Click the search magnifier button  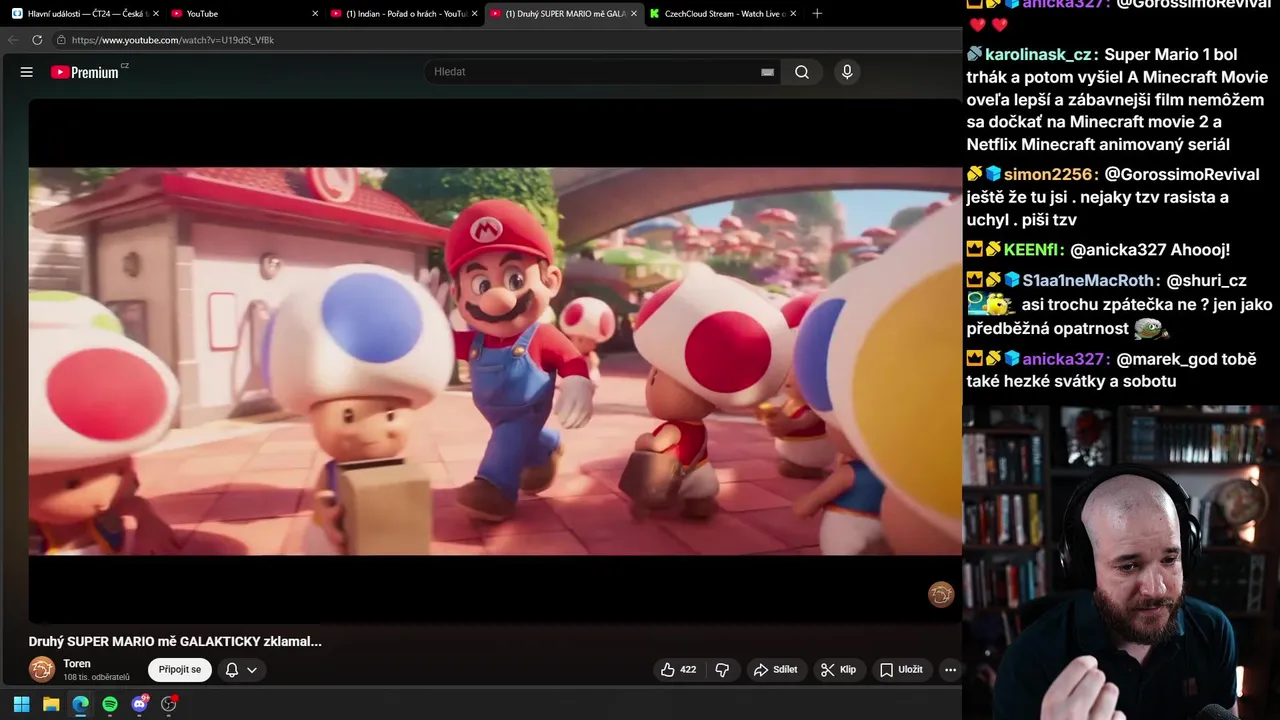click(x=802, y=72)
